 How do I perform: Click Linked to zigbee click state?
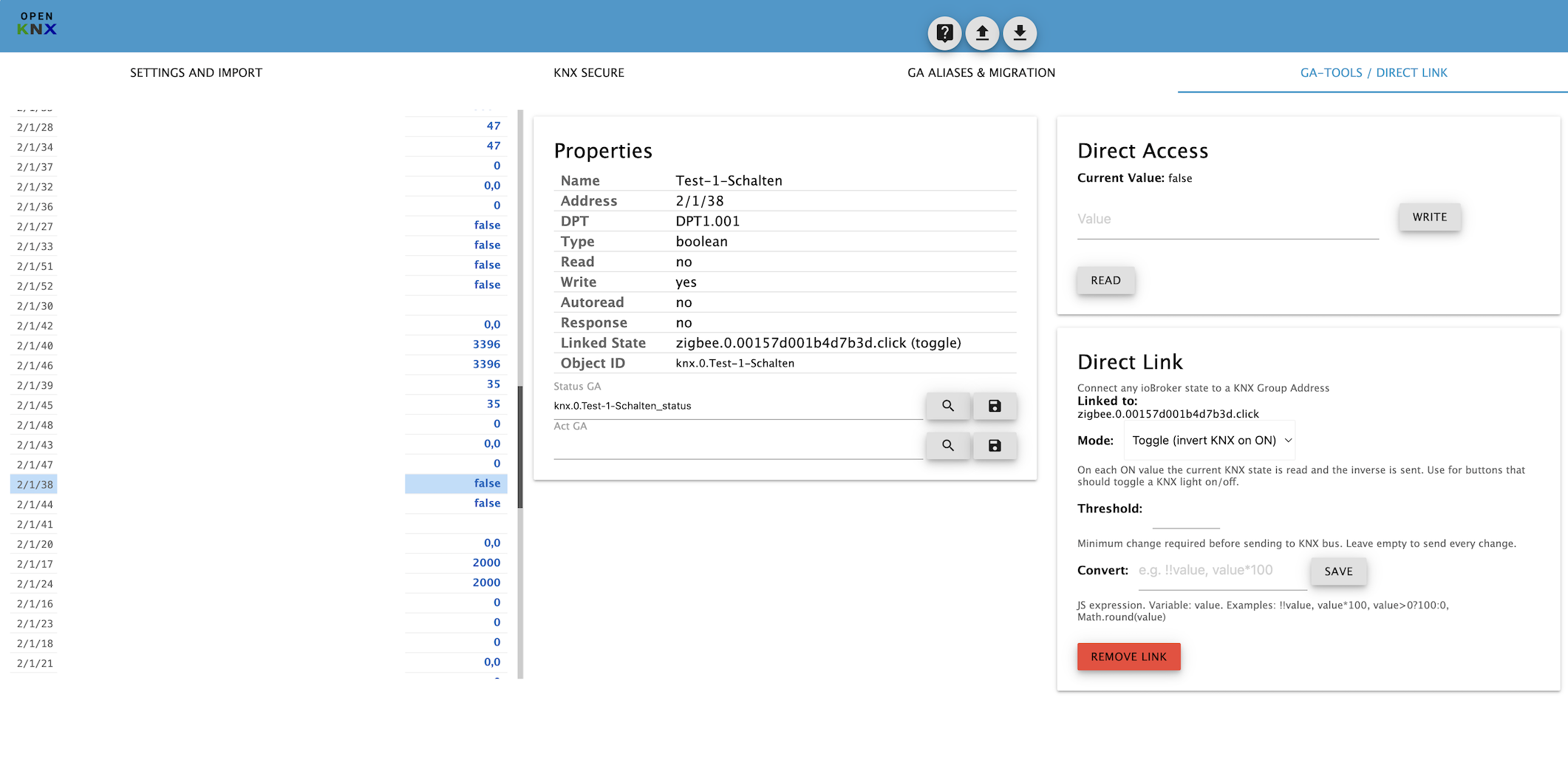1168,414
